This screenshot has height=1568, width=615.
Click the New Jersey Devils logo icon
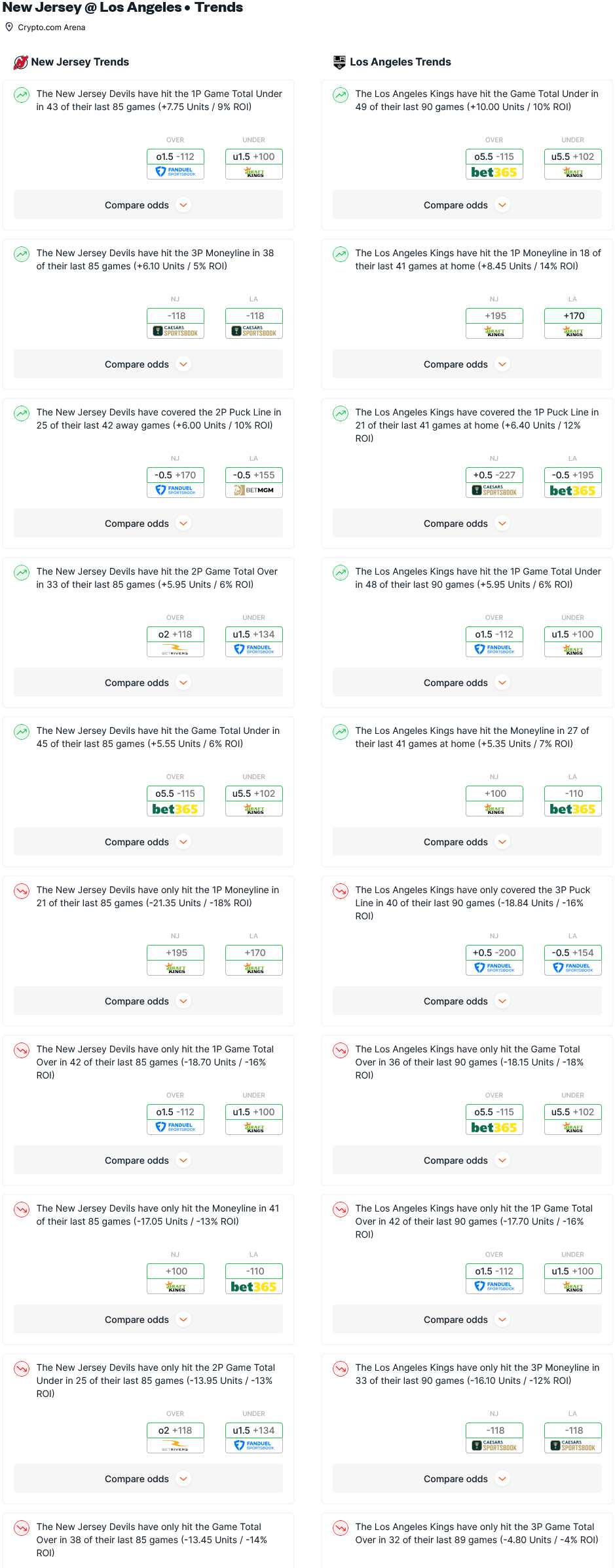click(21, 62)
